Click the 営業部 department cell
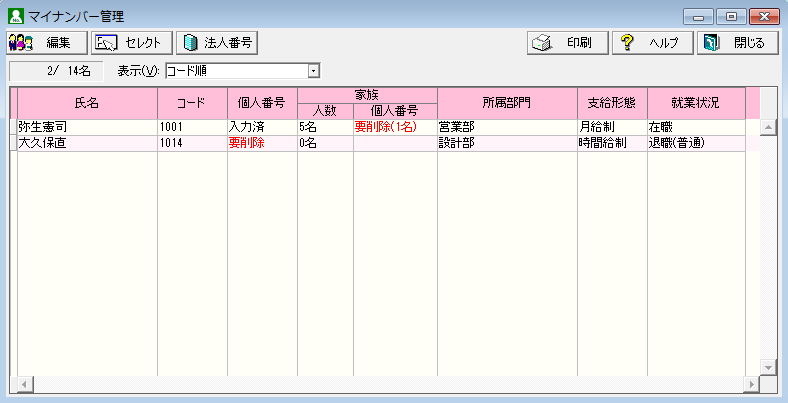Viewport: 788px width, 403px height. tap(507, 127)
